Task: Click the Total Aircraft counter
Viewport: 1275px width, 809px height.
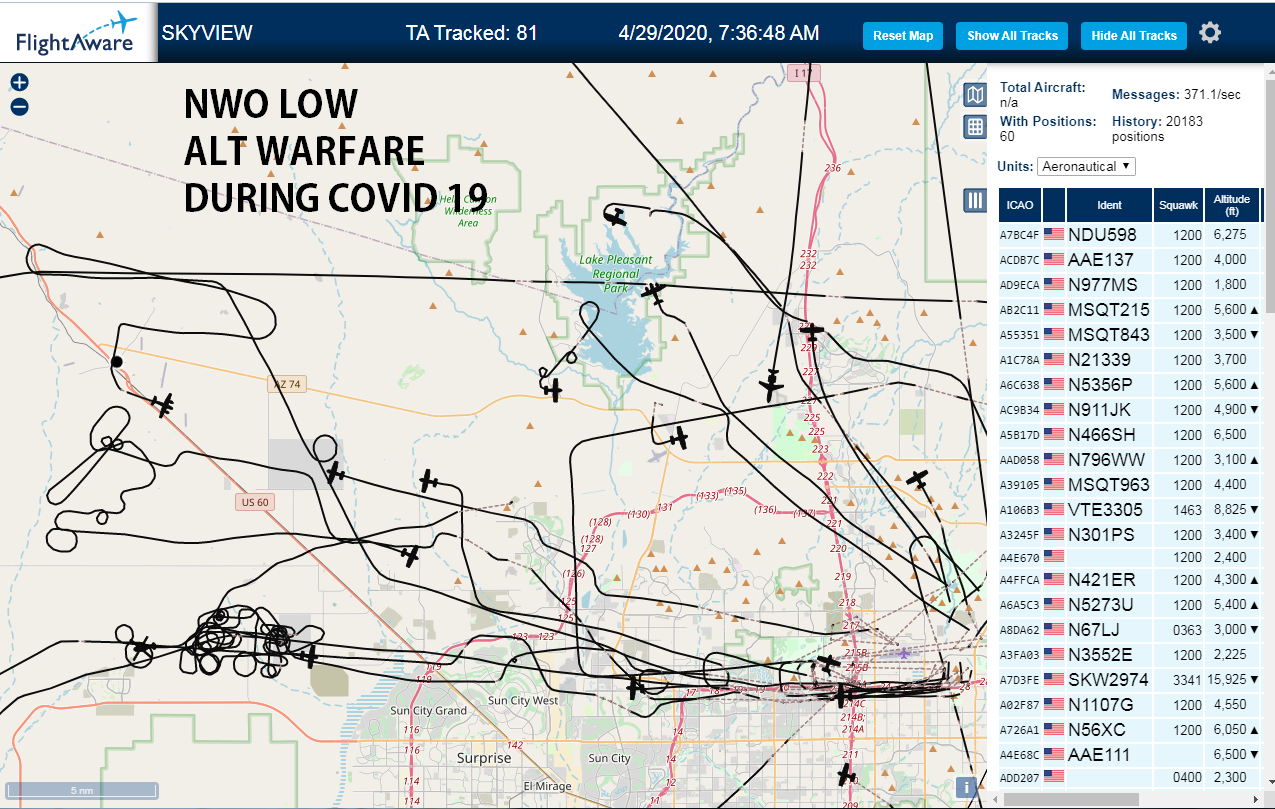Action: [x=1043, y=95]
